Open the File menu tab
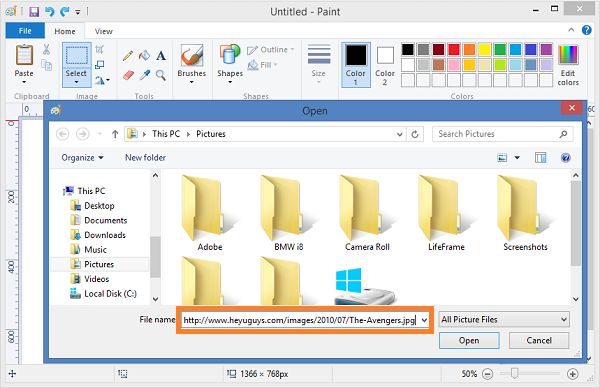 pos(25,31)
